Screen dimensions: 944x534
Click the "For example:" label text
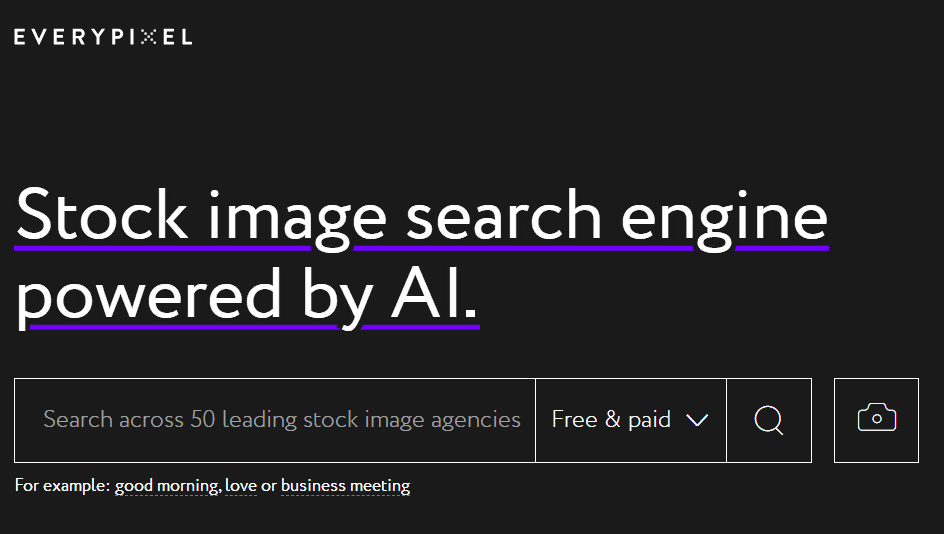[62, 487]
